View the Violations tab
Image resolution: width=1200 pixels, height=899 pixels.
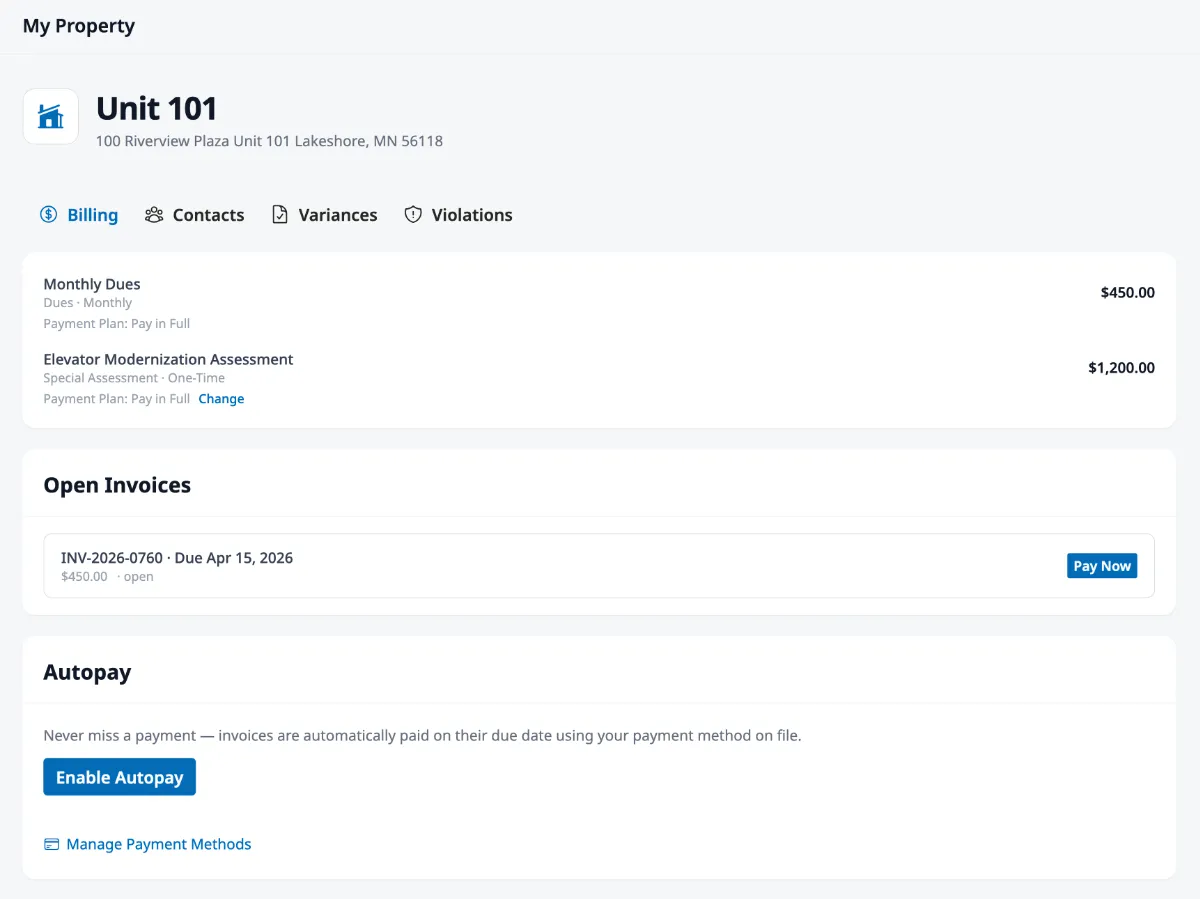click(x=471, y=214)
